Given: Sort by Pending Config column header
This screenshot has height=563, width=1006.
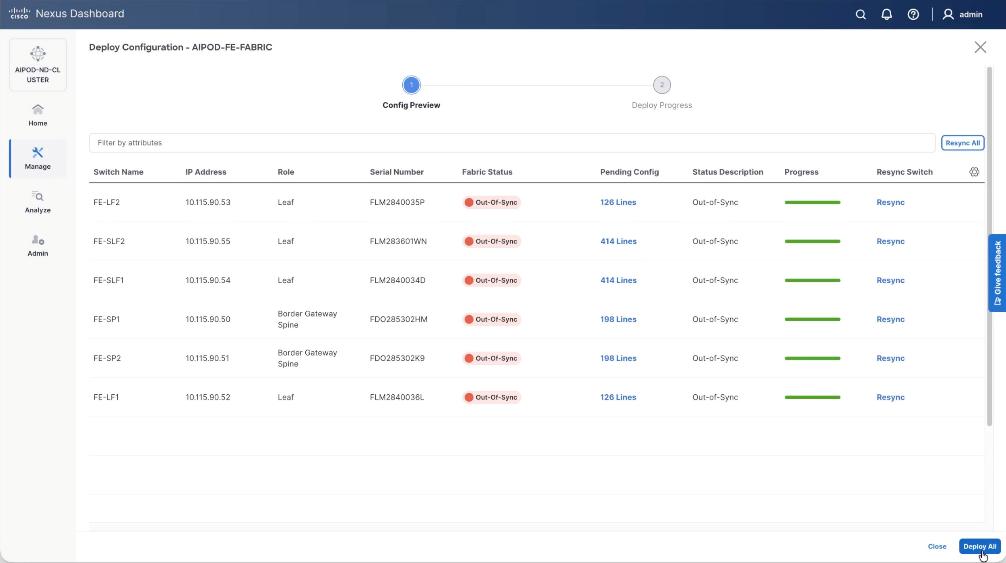Looking at the screenshot, I should (x=629, y=172).
